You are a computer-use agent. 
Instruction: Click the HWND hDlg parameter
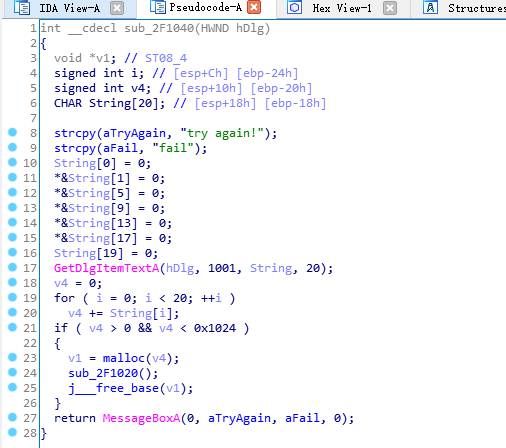click(232, 28)
